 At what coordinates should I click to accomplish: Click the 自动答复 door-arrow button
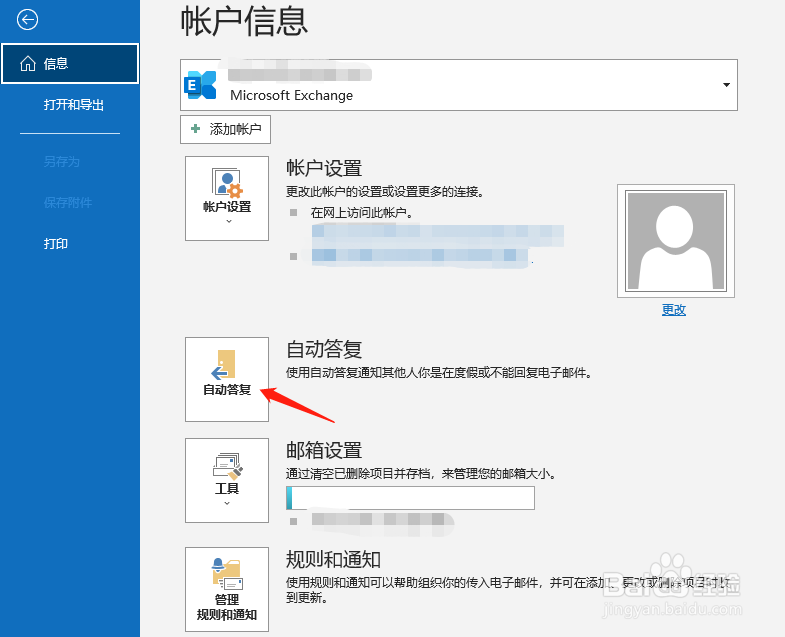pyautogui.click(x=227, y=379)
